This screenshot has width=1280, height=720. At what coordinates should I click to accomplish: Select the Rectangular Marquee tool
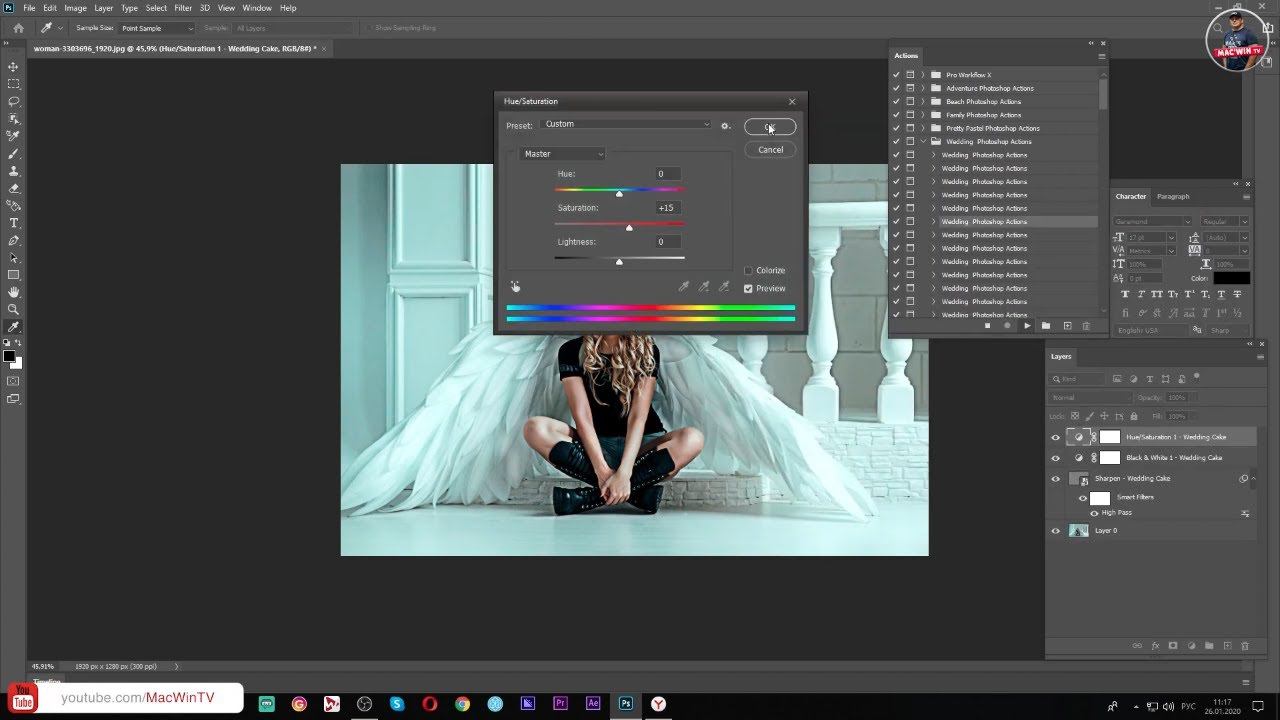coord(13,84)
